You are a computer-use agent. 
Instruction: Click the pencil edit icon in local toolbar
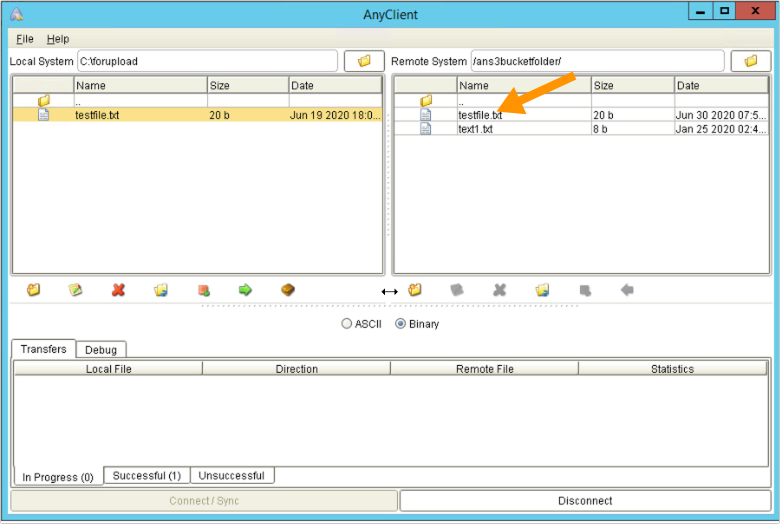[75, 290]
